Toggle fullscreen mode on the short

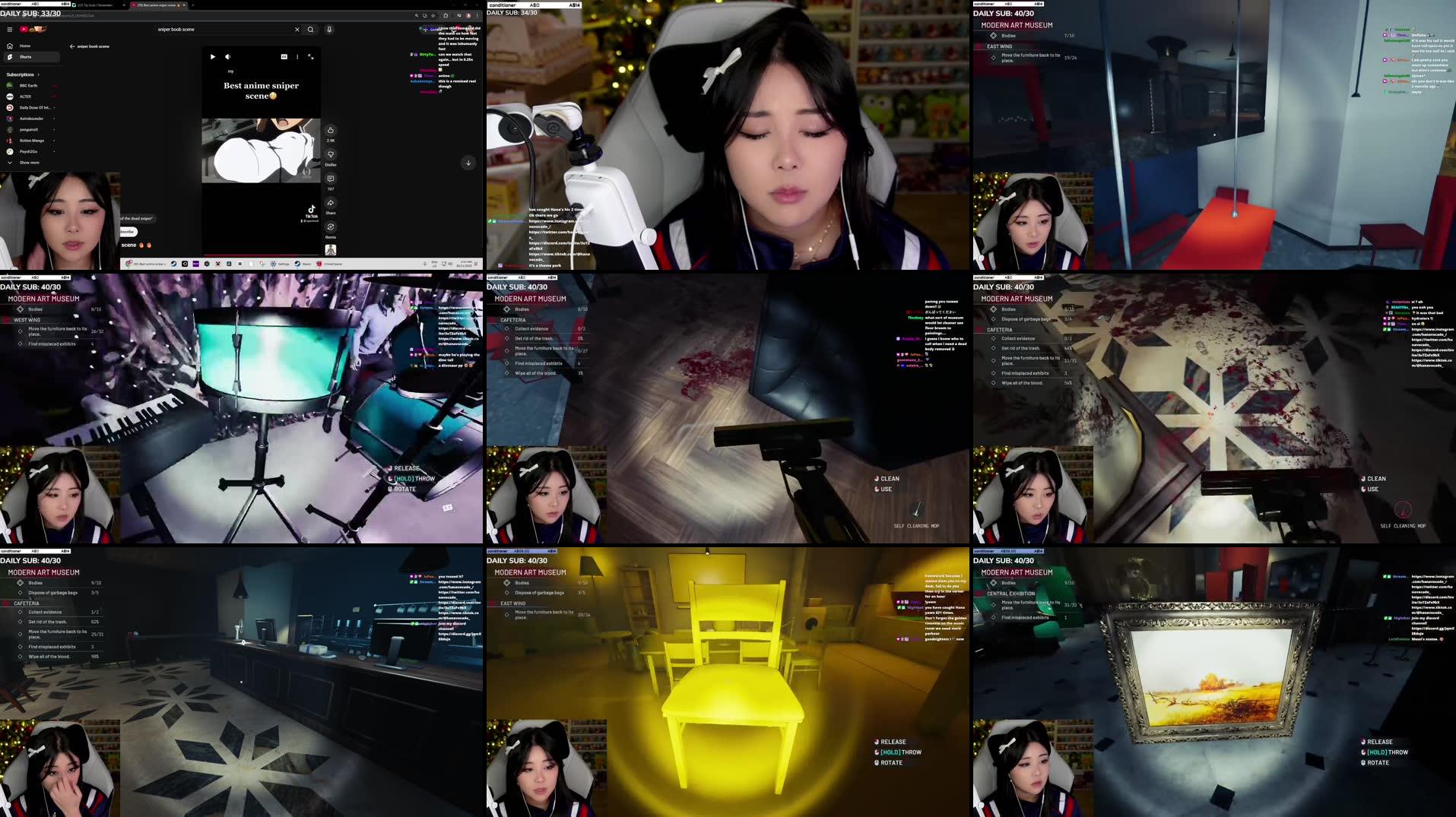pyautogui.click(x=311, y=57)
